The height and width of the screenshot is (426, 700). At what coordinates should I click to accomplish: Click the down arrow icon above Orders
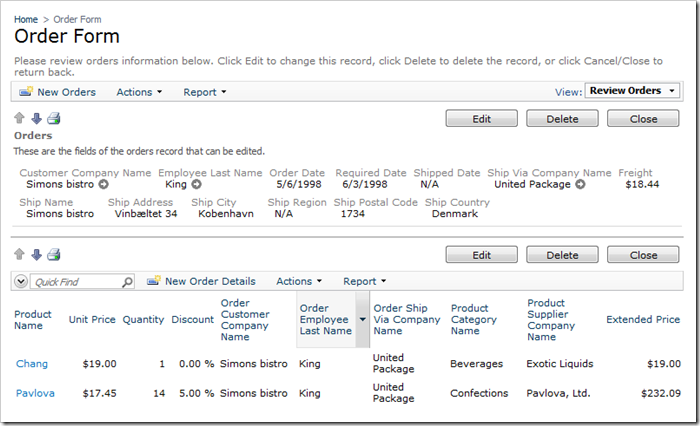(37, 118)
